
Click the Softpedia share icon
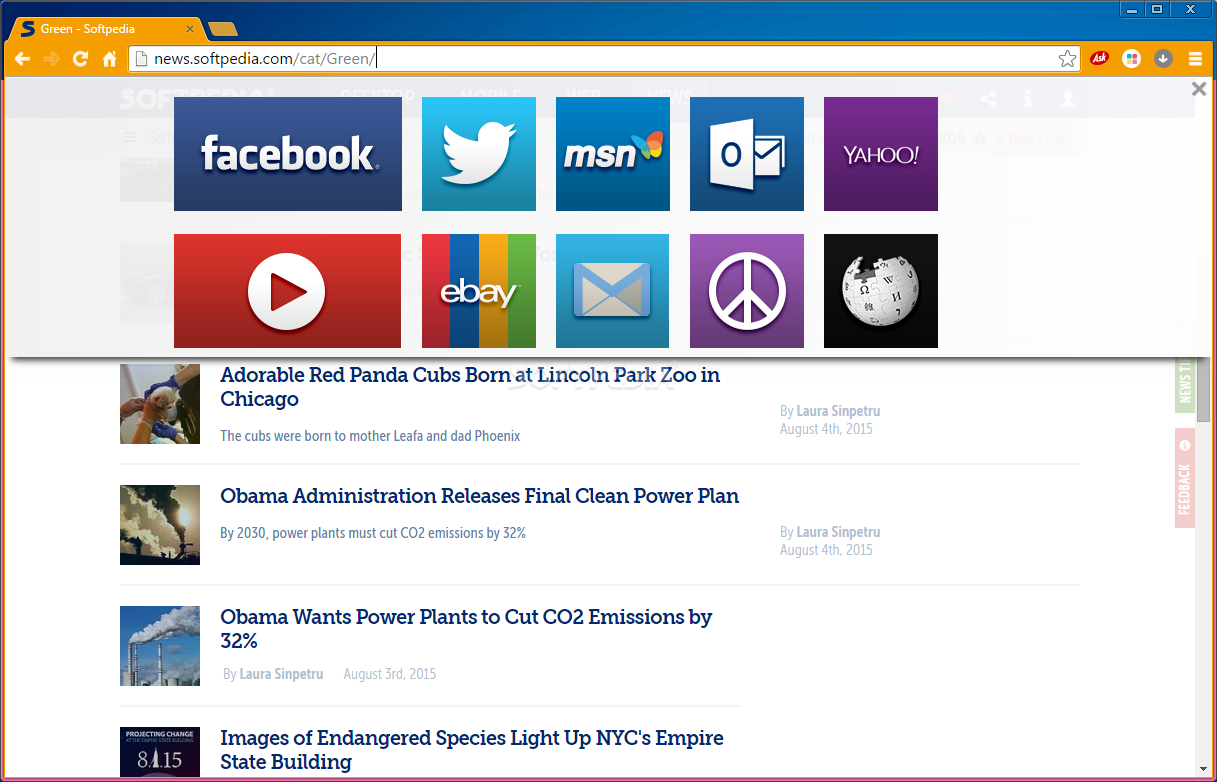(988, 98)
